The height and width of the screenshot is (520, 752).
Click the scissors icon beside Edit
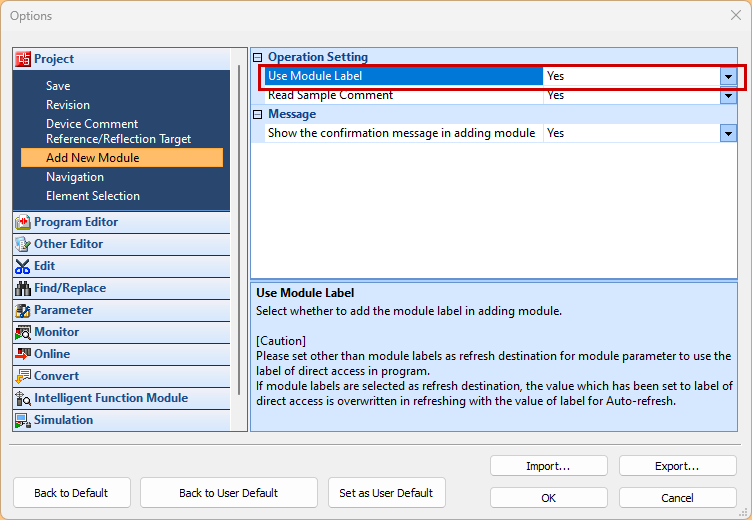(23, 266)
